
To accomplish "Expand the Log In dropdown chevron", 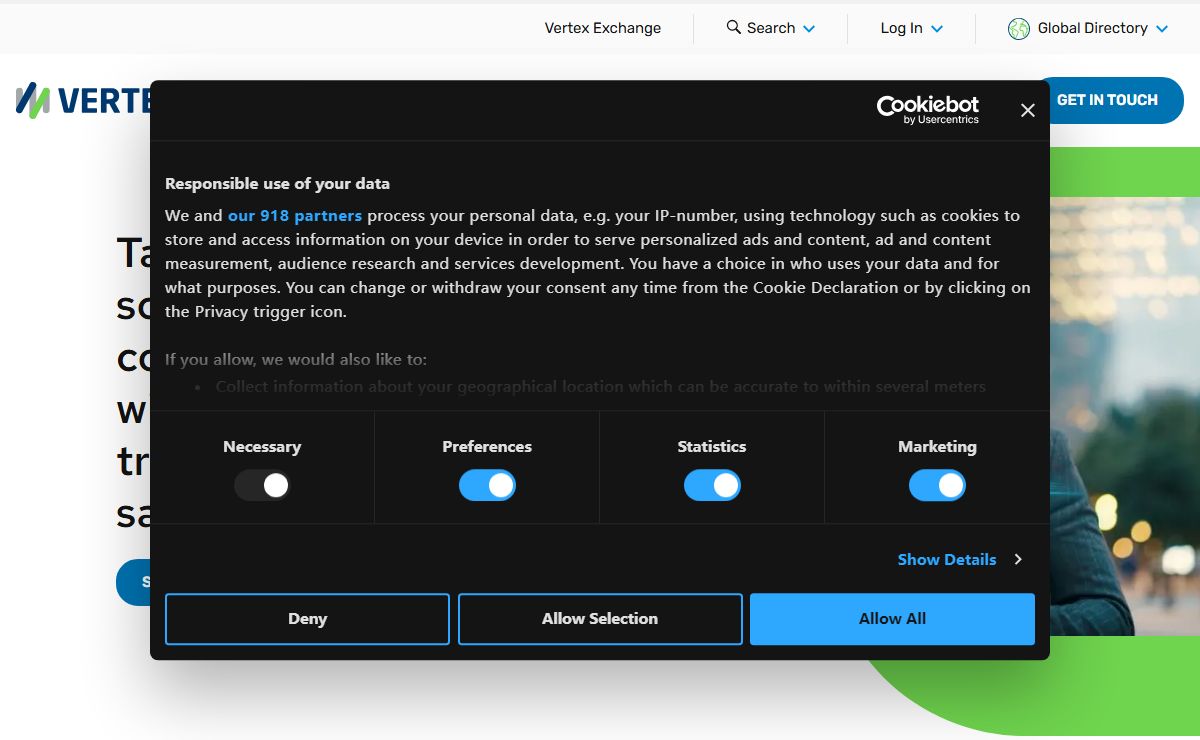I will 937,29.
